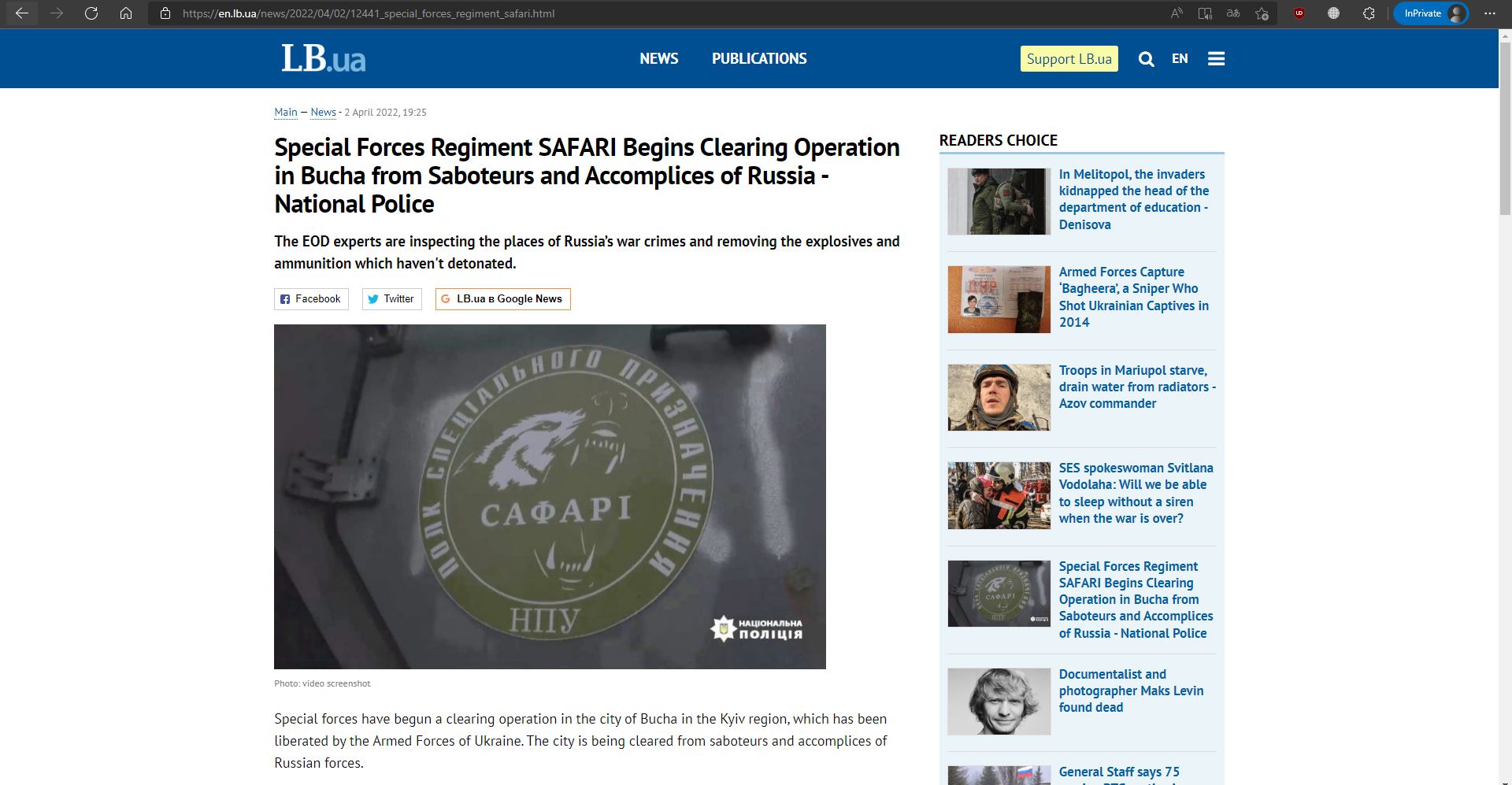Image resolution: width=1512 pixels, height=785 pixels.
Task: Add page to favorites star icon
Action: pos(1262,13)
